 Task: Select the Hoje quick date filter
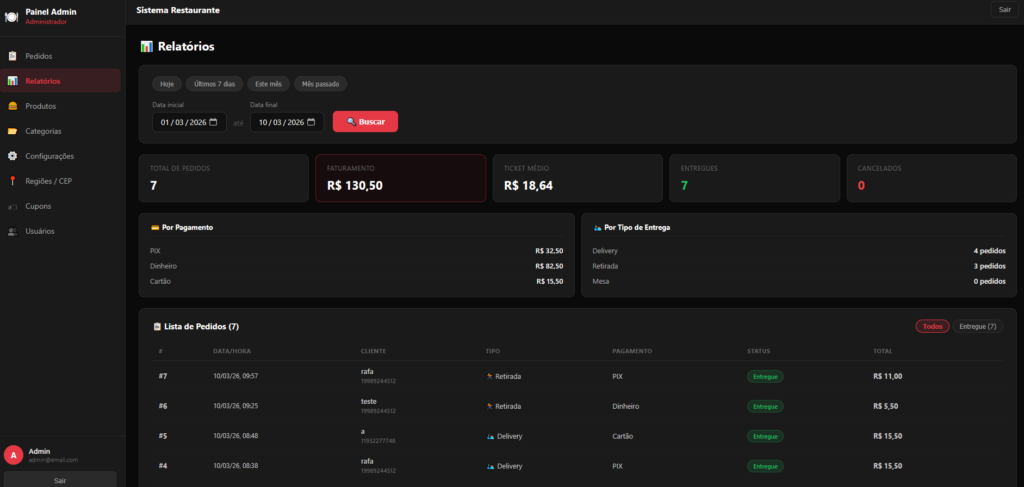click(166, 84)
